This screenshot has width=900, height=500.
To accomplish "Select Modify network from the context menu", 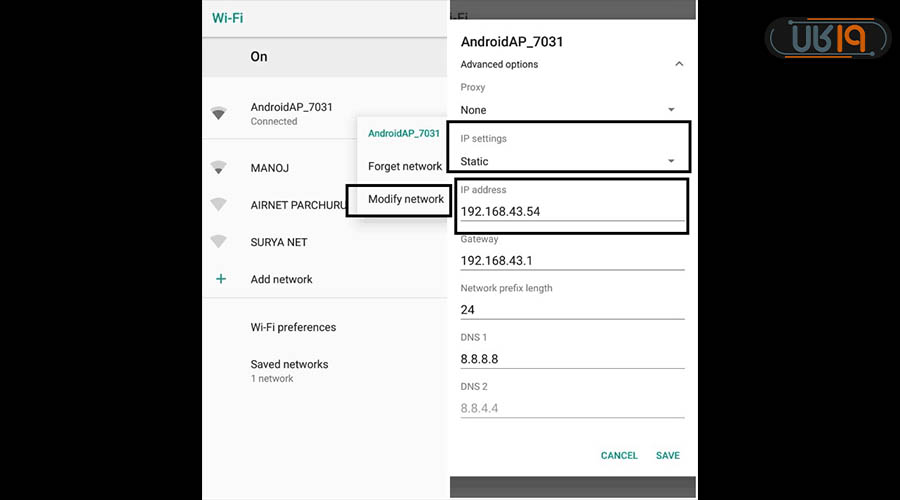I will point(405,199).
